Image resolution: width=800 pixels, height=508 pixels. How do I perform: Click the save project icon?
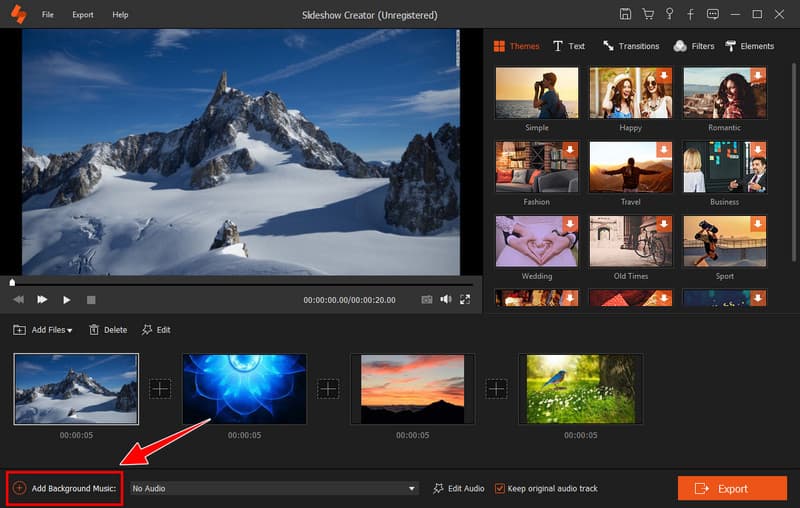coord(625,15)
